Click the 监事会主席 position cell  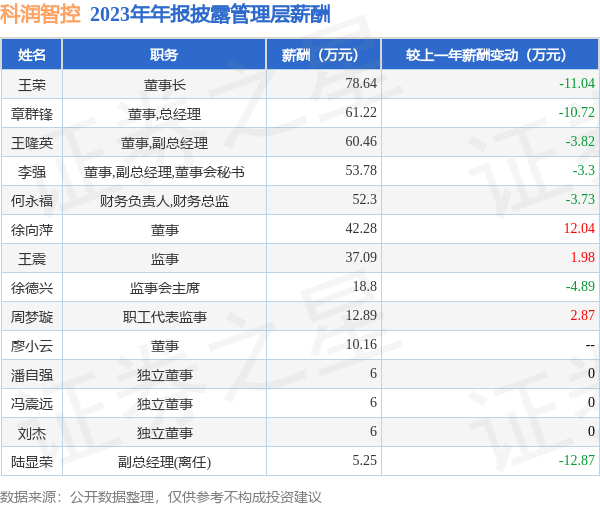[x=165, y=288]
